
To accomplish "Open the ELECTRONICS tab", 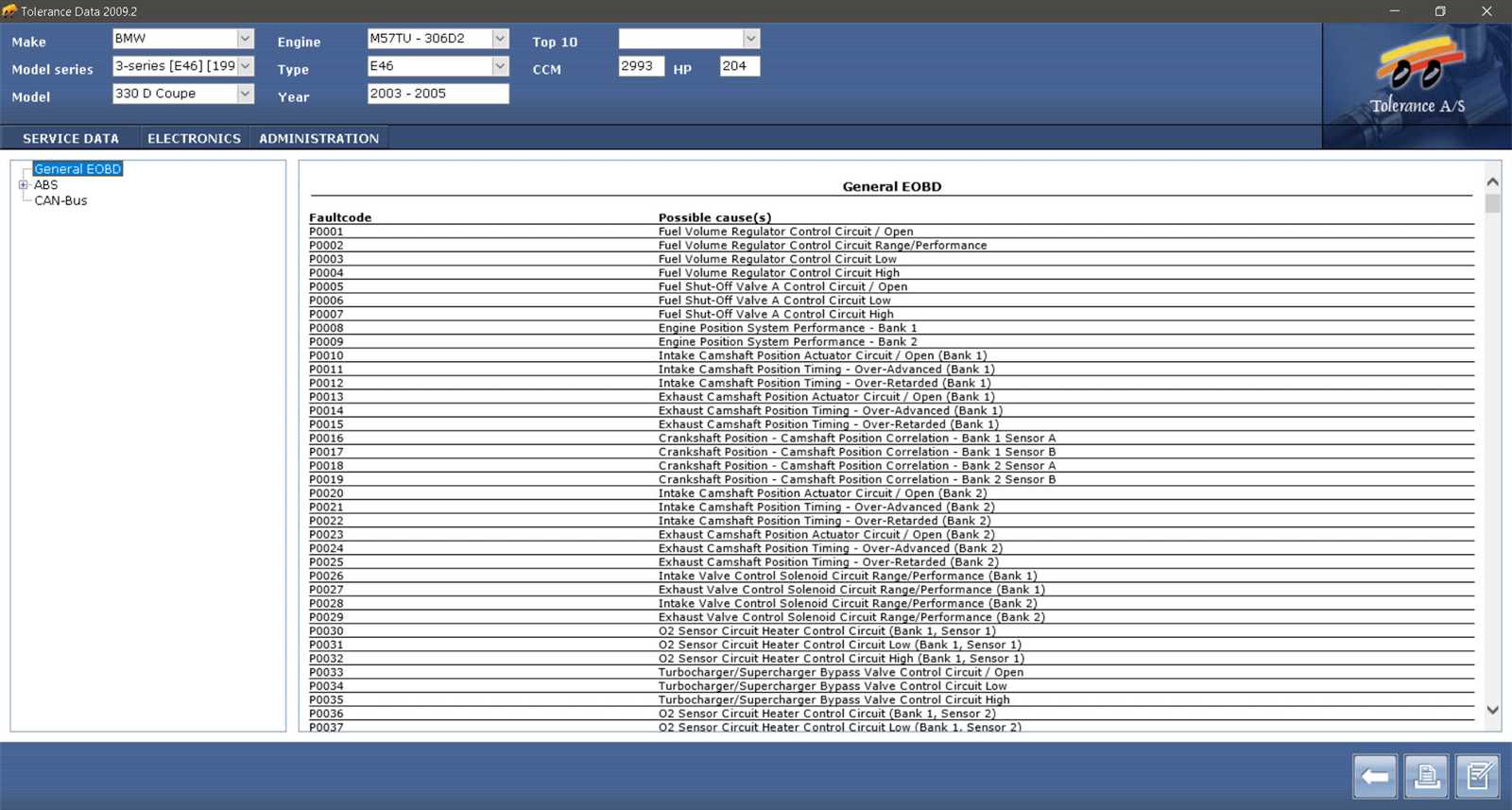I will (x=194, y=138).
